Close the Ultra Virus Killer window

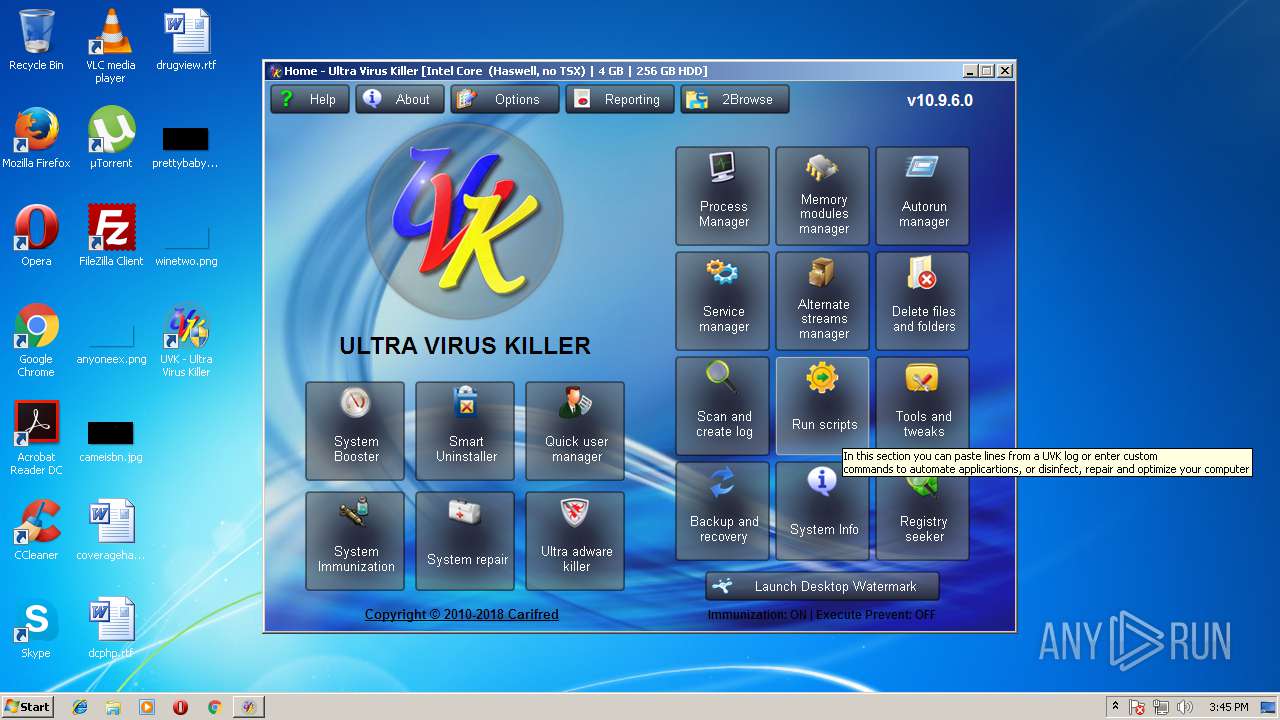tap(1005, 71)
